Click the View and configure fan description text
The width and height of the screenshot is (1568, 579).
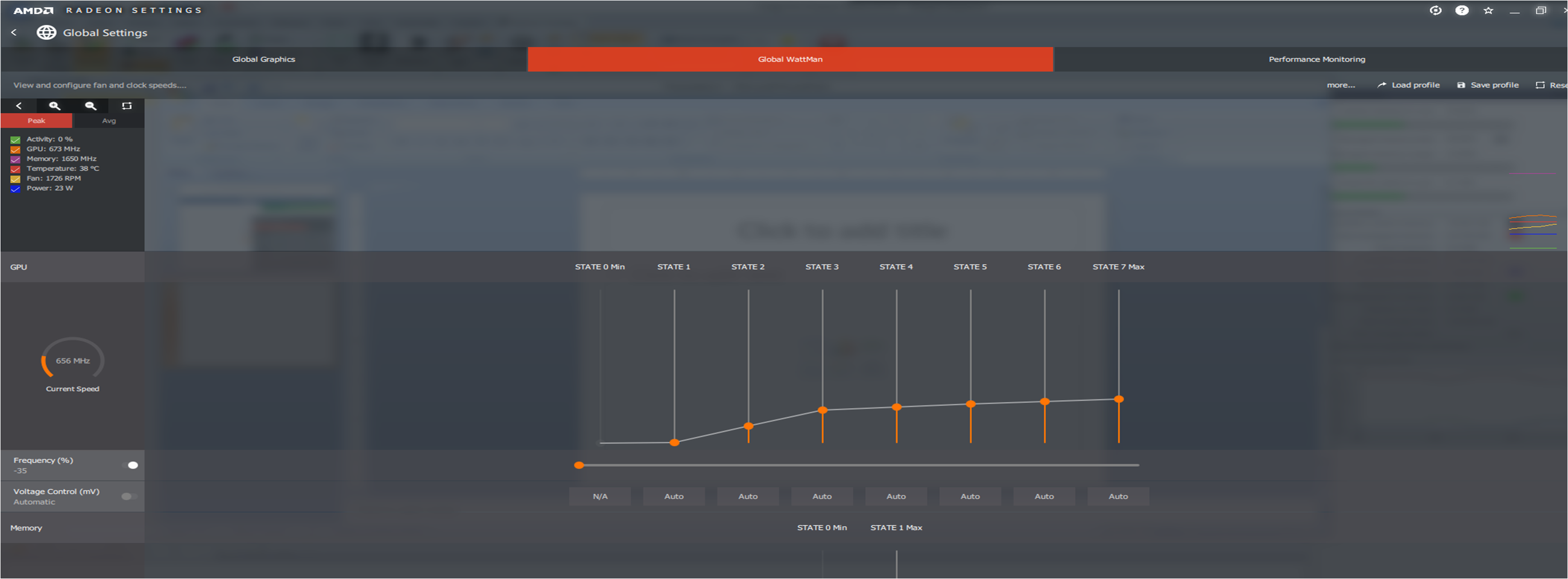click(x=100, y=85)
